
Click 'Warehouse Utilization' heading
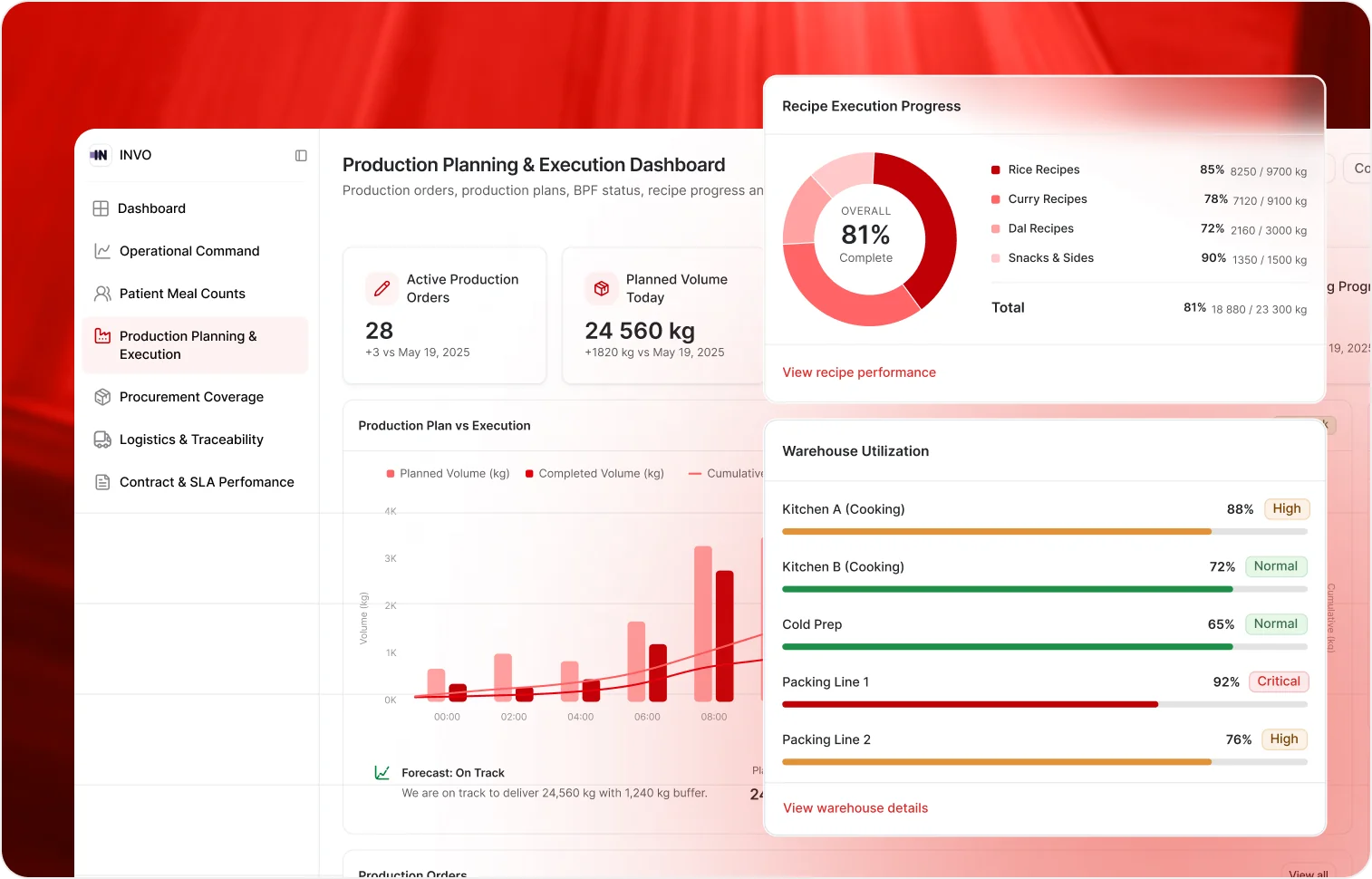[855, 451]
